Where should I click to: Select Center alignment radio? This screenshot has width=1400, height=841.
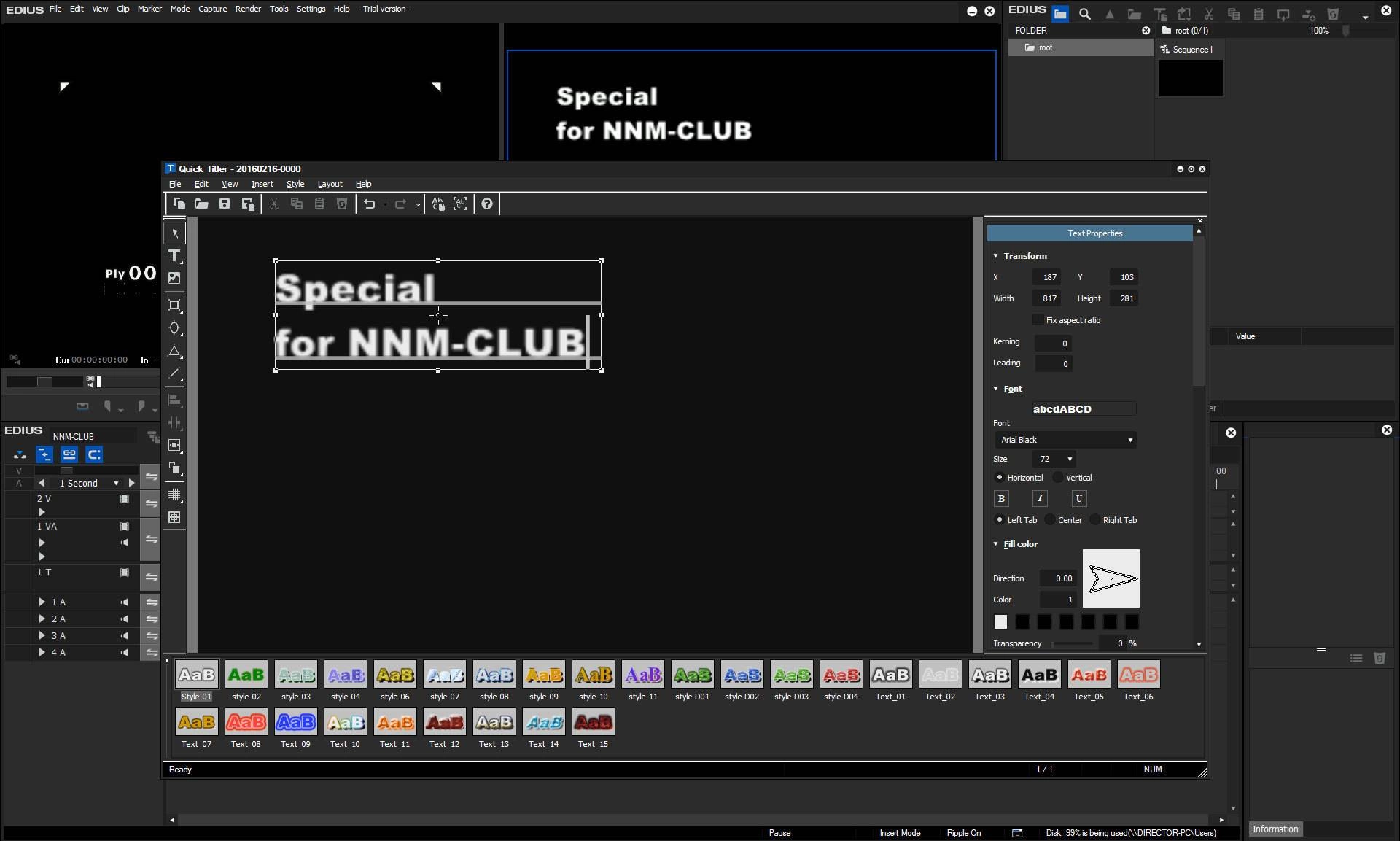[x=1050, y=520]
